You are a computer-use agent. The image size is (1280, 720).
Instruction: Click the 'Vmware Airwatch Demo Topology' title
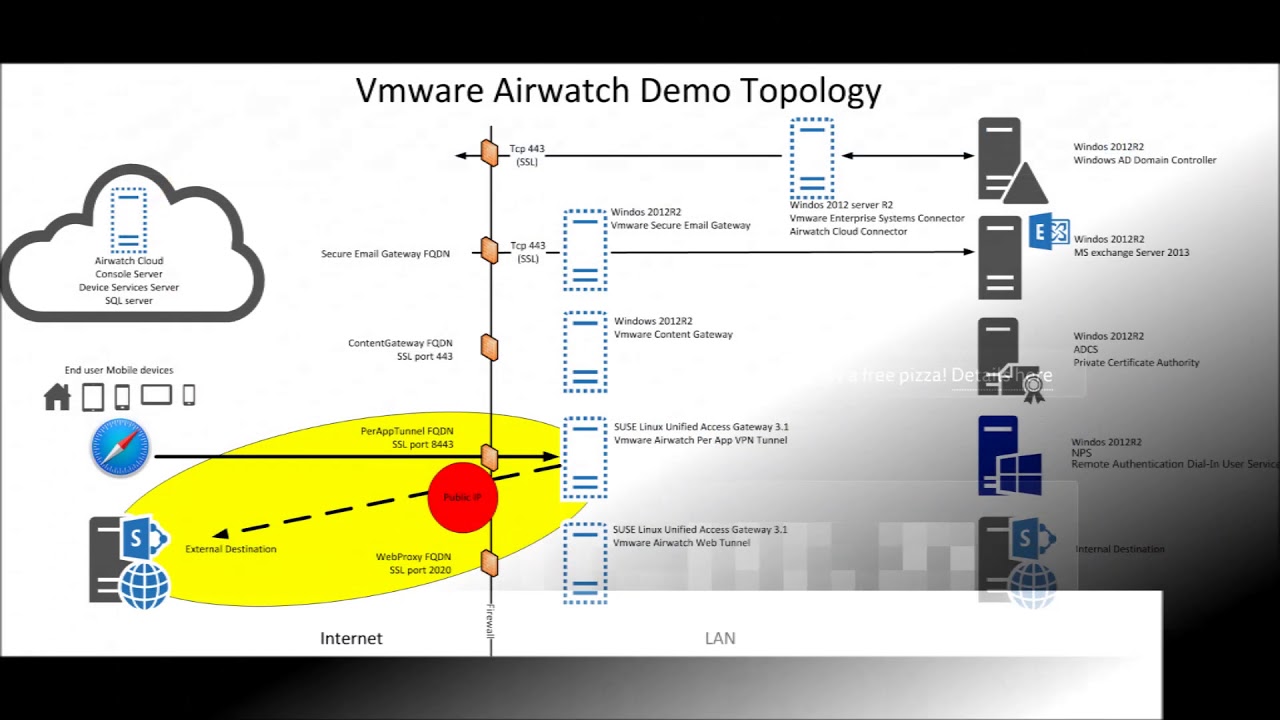619,91
